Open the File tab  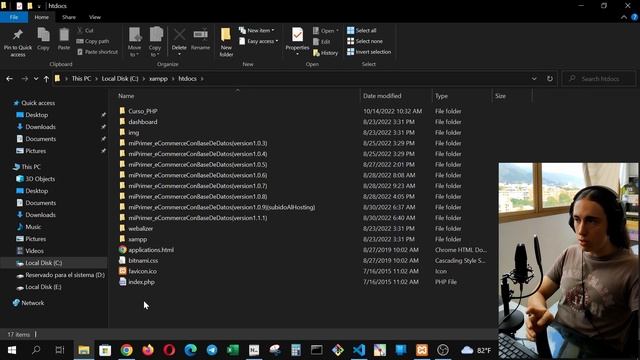point(14,17)
